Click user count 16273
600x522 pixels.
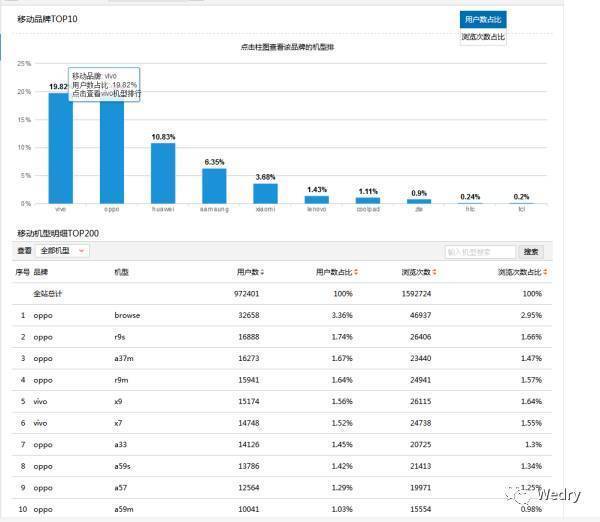click(x=249, y=359)
